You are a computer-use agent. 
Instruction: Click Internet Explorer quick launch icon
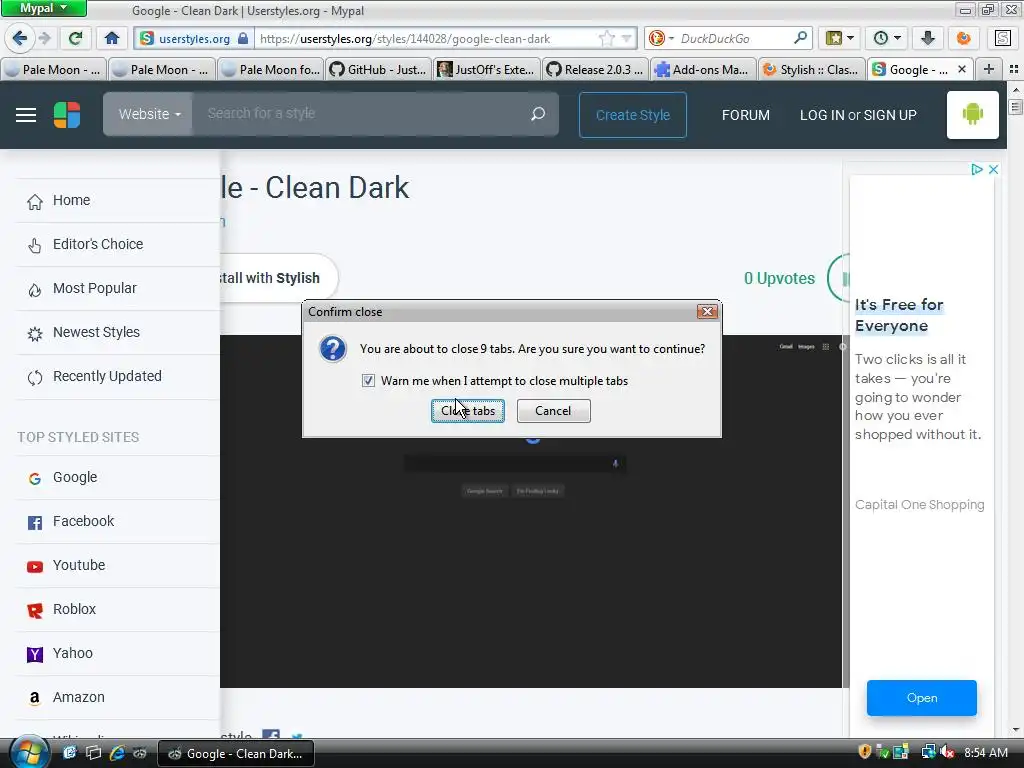point(117,753)
